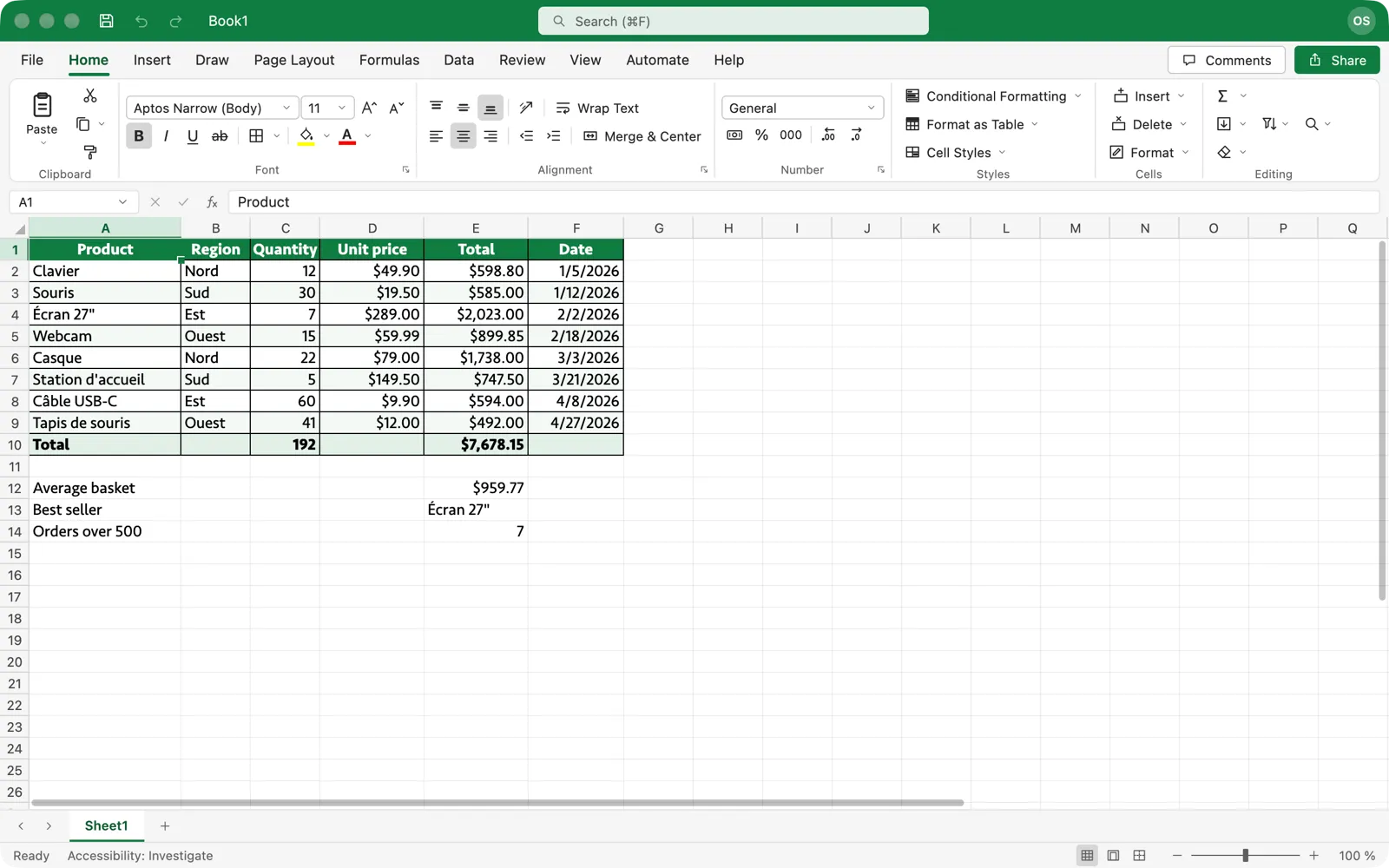Click the Clear eraser icon

click(1224, 152)
